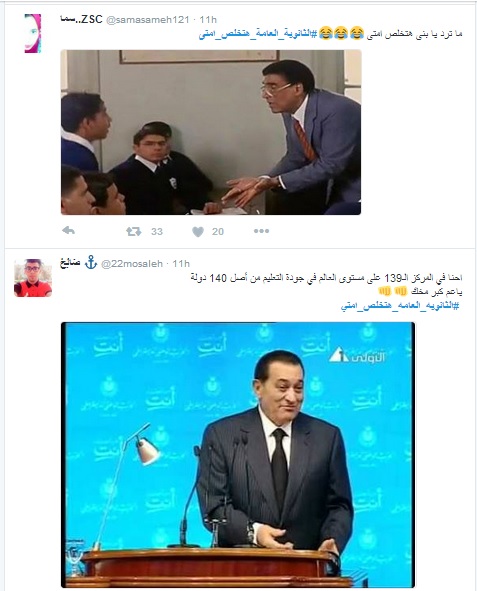Open the more options ellipsis menu
Image resolution: width=477 pixels, height=591 pixels.
pos(261,231)
